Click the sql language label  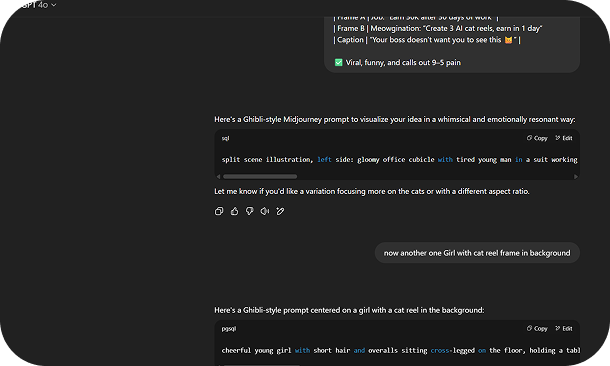pos(225,138)
